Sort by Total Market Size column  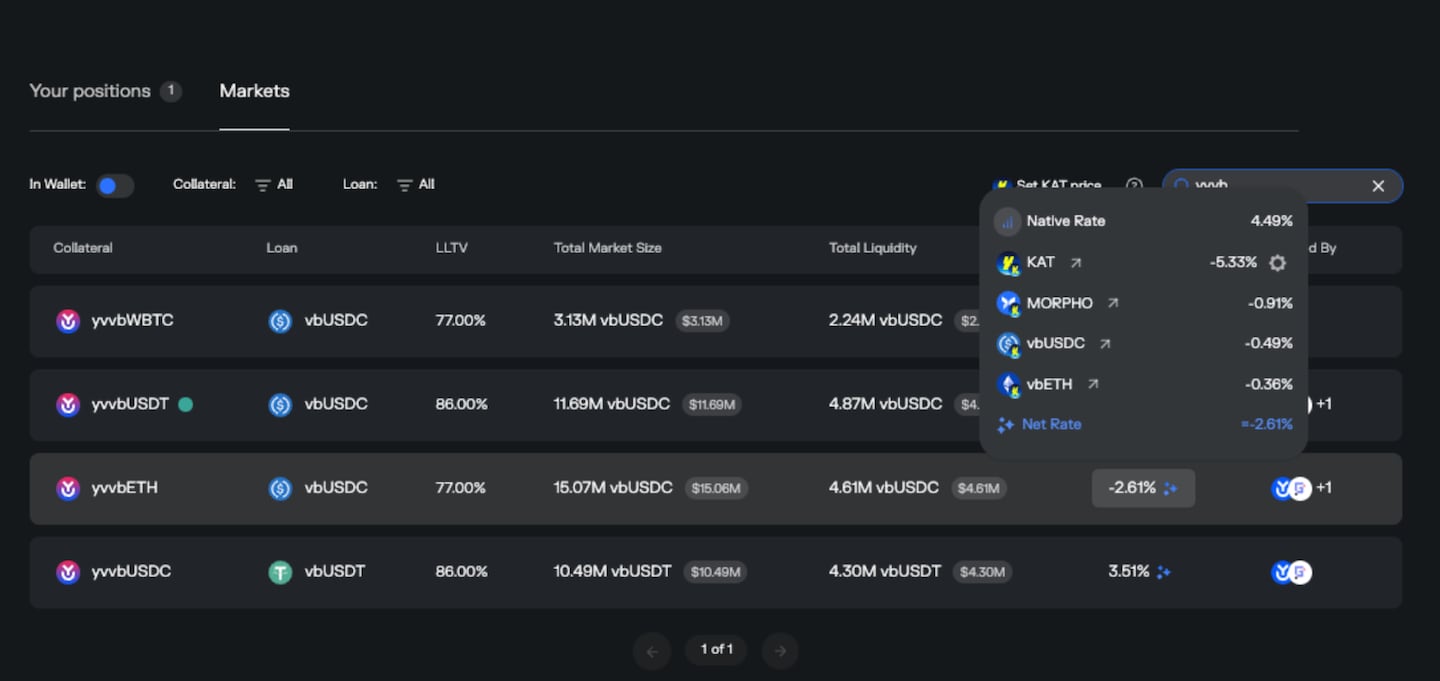tap(607, 248)
